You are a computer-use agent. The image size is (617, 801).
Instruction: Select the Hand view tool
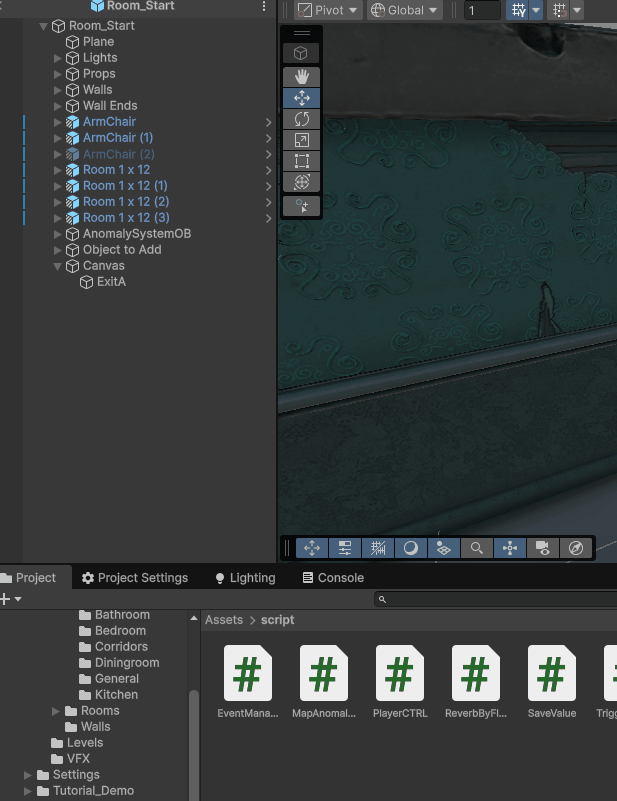[x=302, y=77]
